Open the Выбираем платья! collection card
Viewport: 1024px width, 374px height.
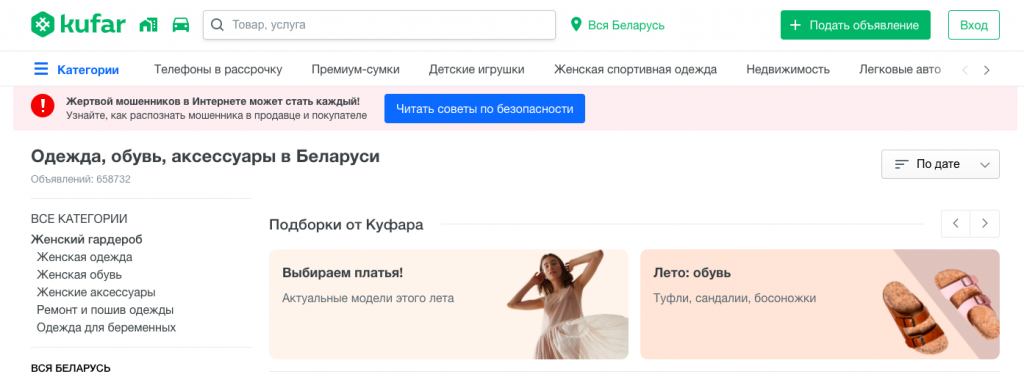449,304
